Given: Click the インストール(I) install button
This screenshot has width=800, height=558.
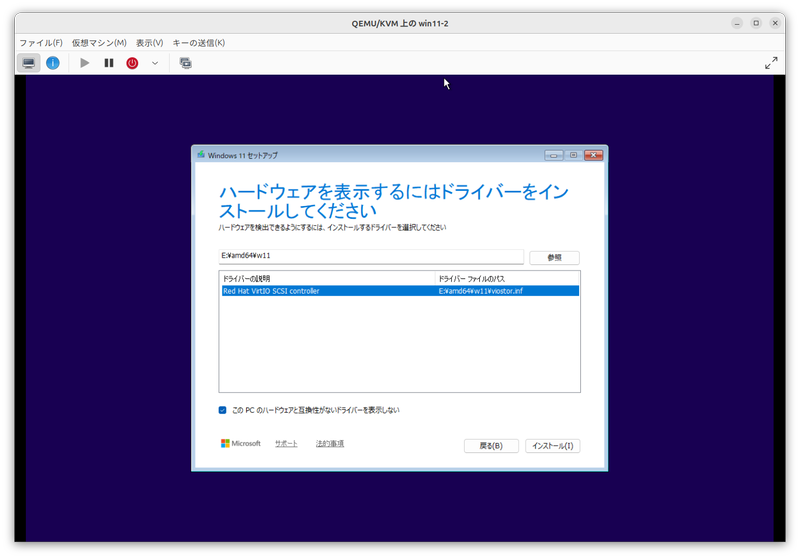Looking at the screenshot, I should click(553, 446).
